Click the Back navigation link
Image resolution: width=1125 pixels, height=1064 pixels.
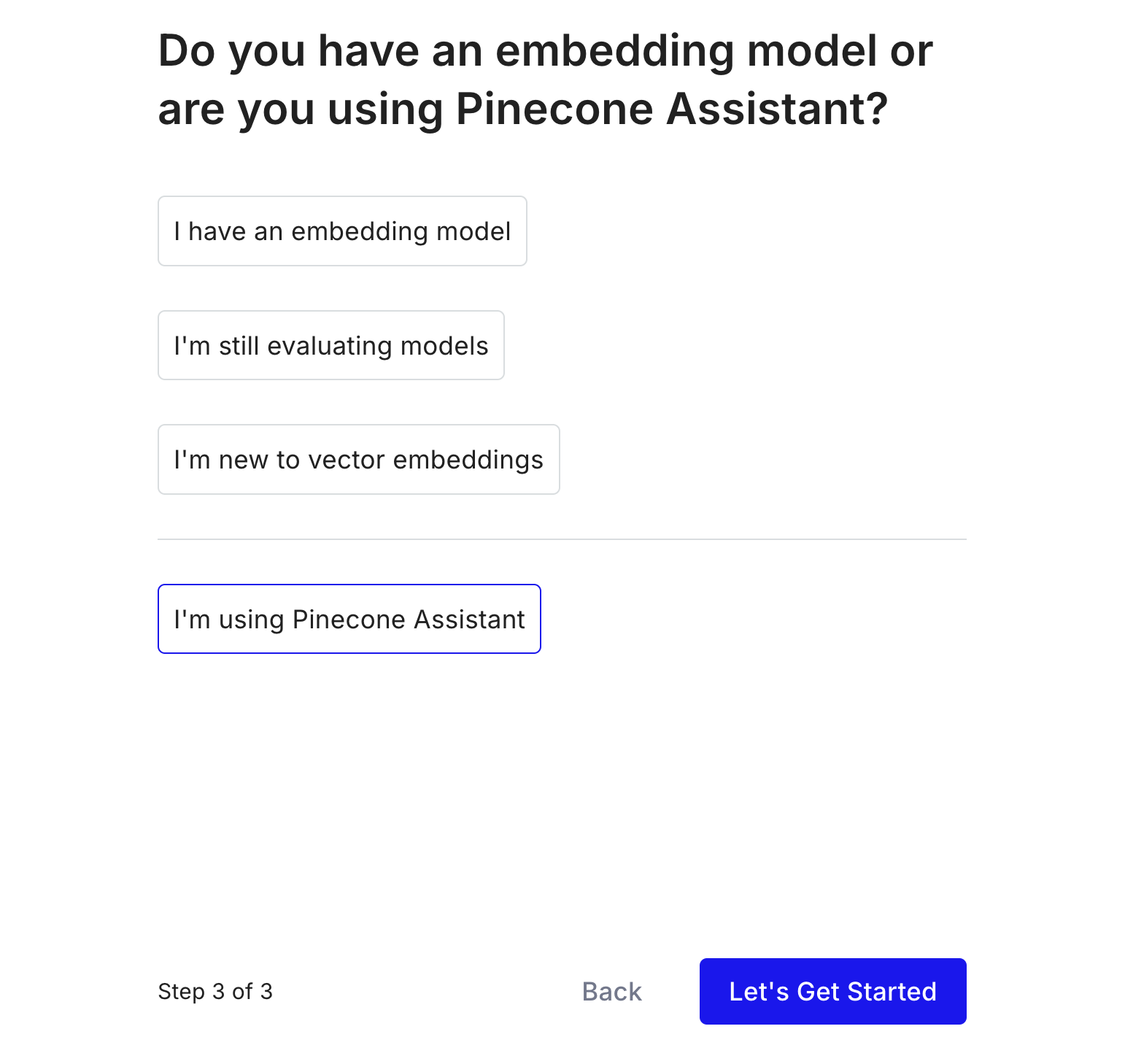611,991
